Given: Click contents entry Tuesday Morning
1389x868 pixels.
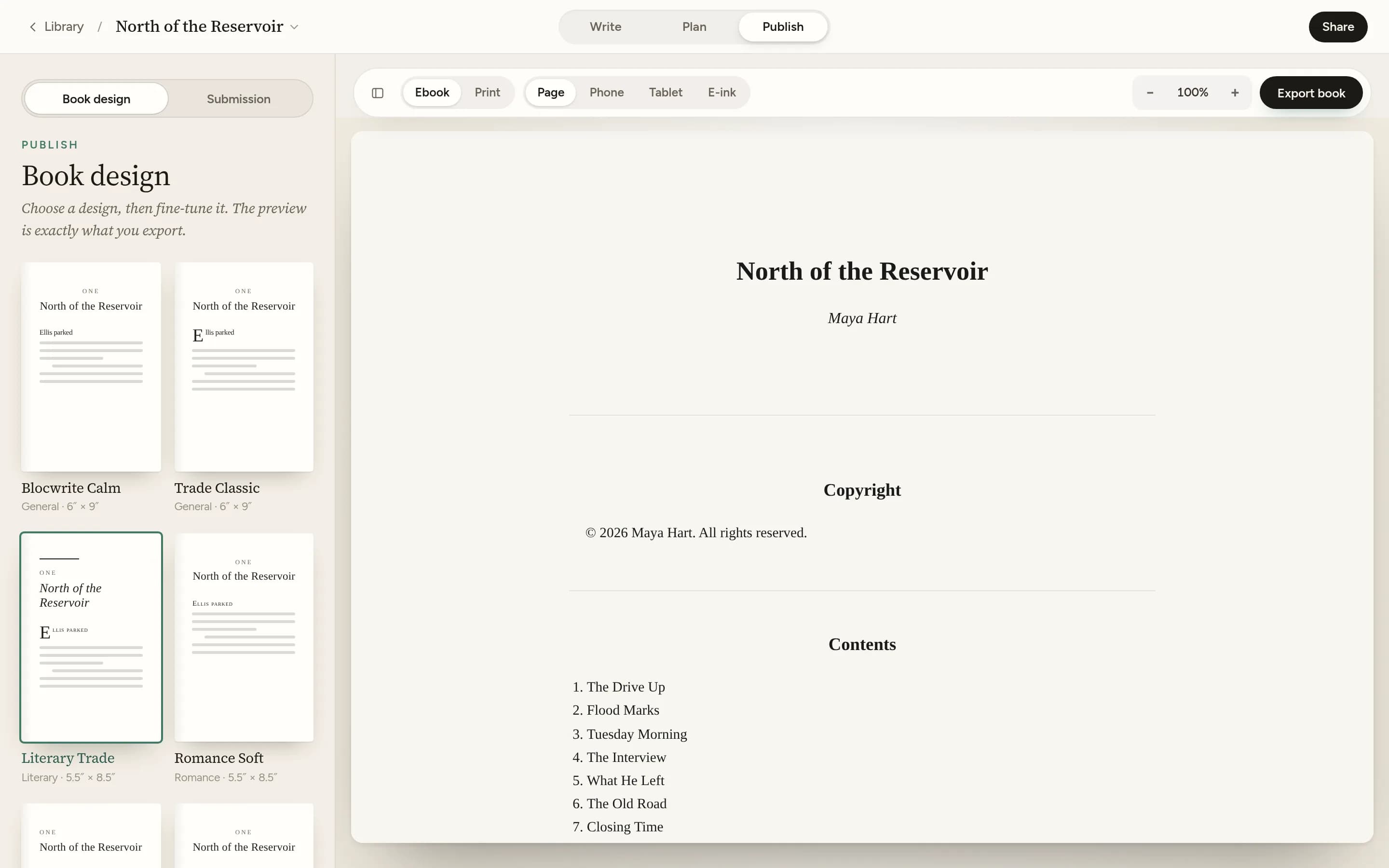Looking at the screenshot, I should coord(637,734).
